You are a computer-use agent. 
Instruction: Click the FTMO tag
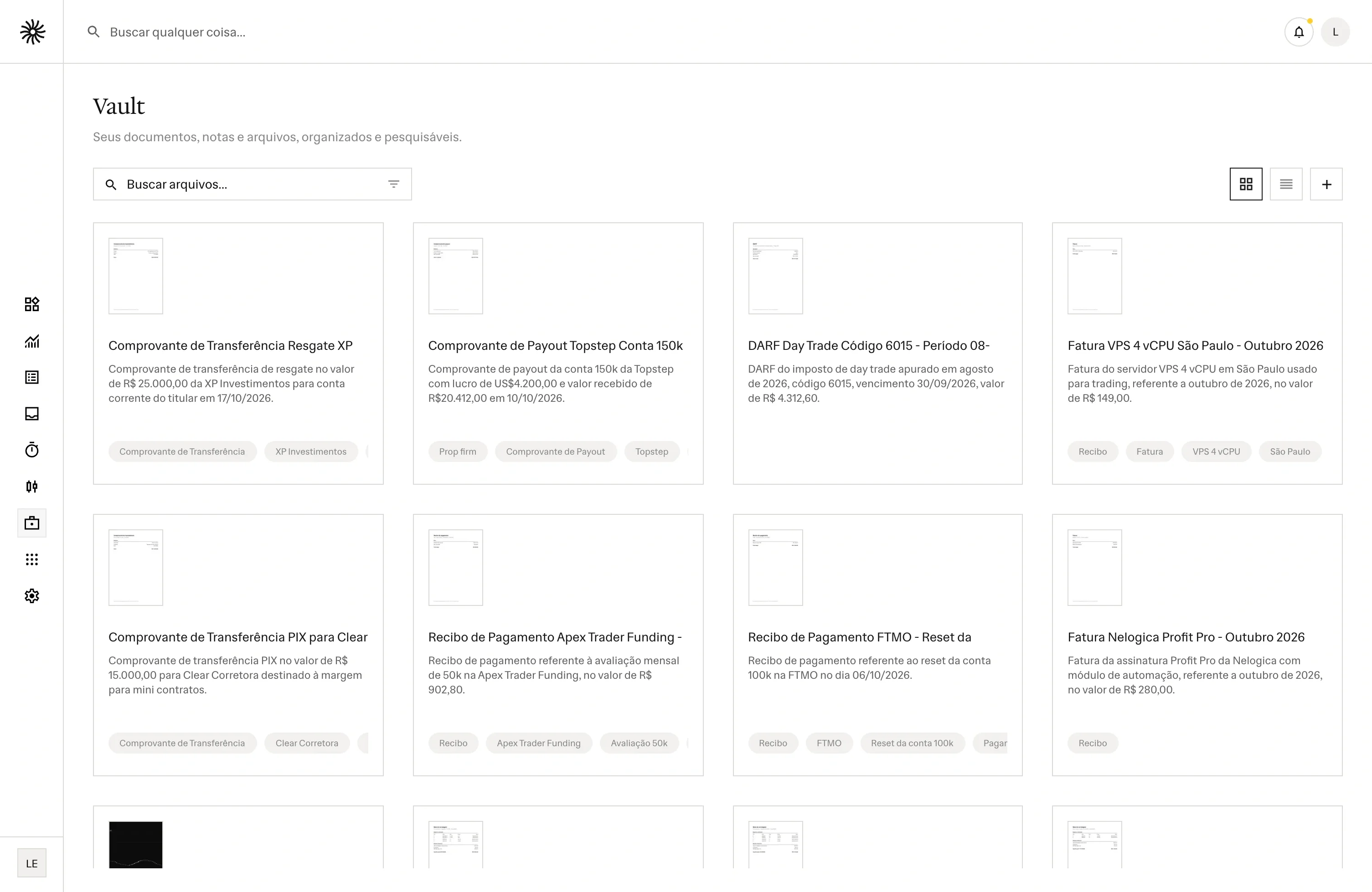[829, 743]
